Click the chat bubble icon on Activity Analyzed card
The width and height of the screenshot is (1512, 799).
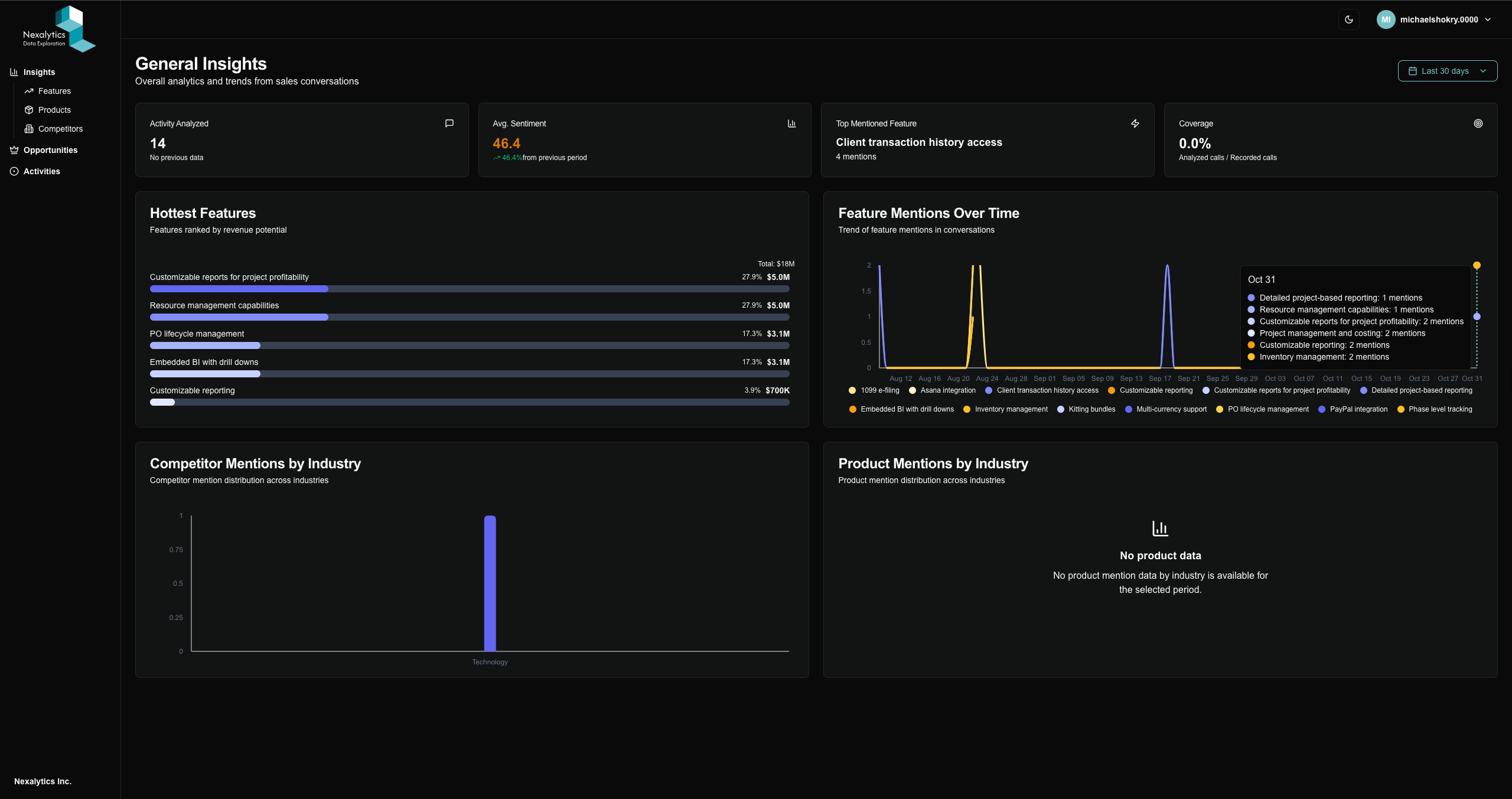[449, 123]
